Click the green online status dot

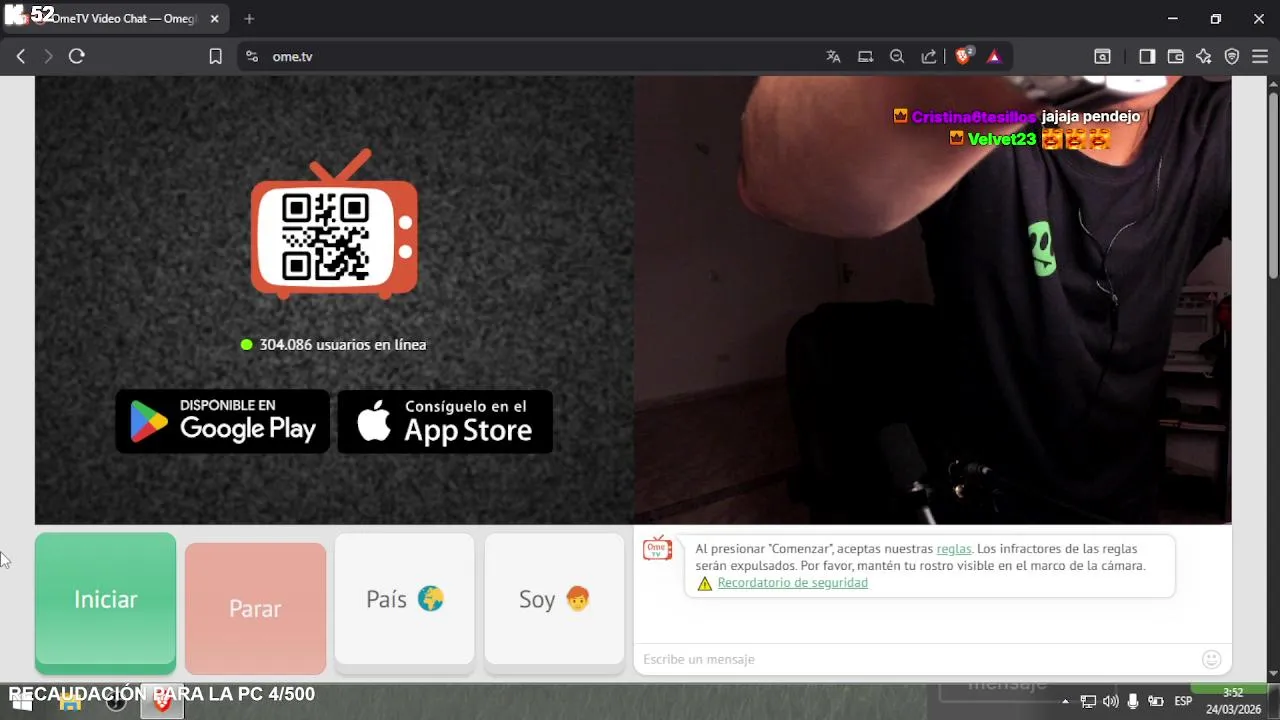click(247, 345)
